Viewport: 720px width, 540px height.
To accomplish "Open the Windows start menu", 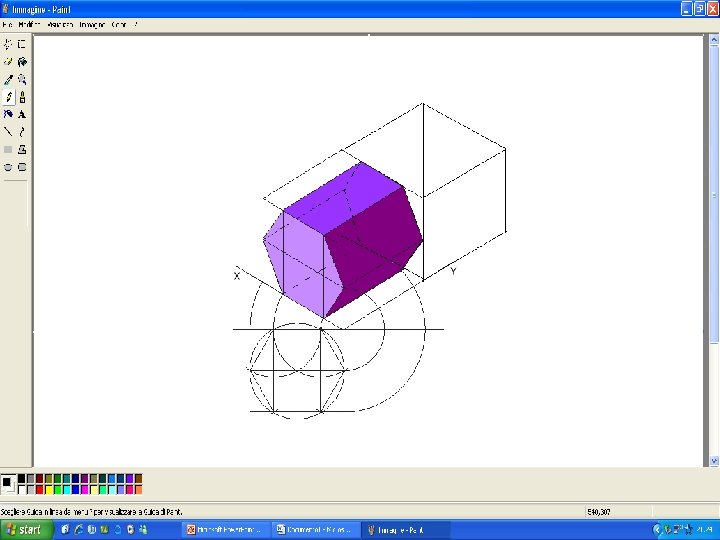I will click(26, 529).
